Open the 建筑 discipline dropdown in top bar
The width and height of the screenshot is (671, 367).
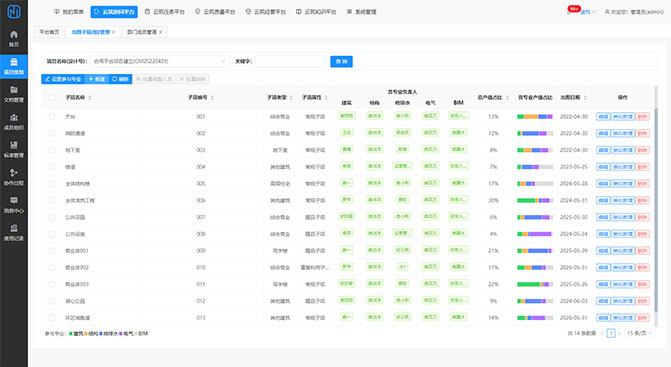click(588, 12)
